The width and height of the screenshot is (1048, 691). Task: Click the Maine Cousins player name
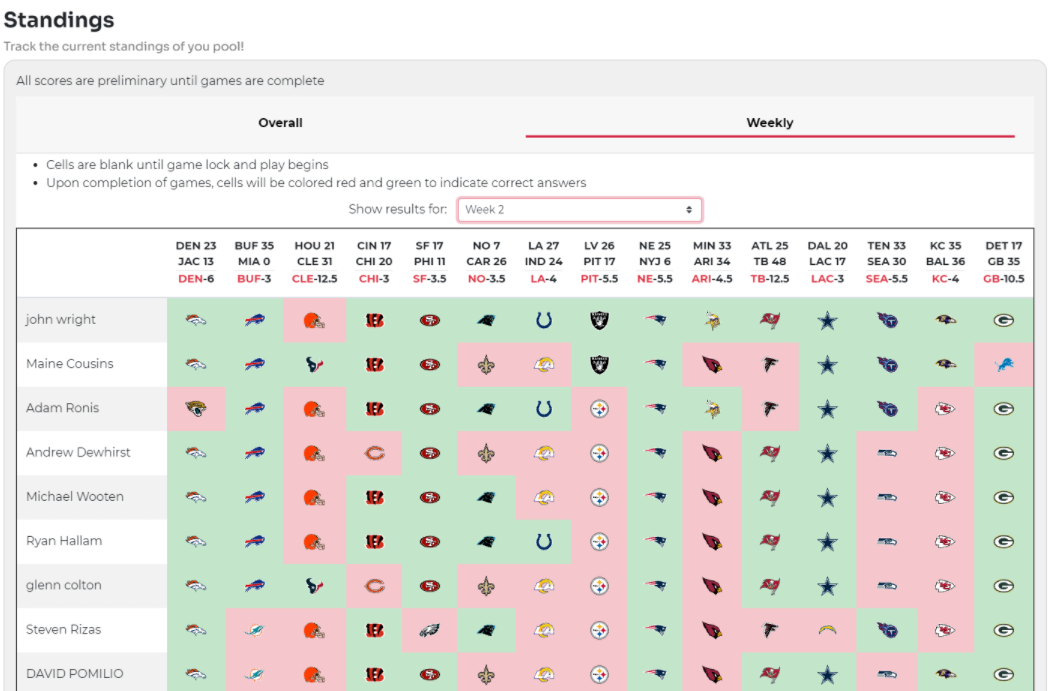70,364
